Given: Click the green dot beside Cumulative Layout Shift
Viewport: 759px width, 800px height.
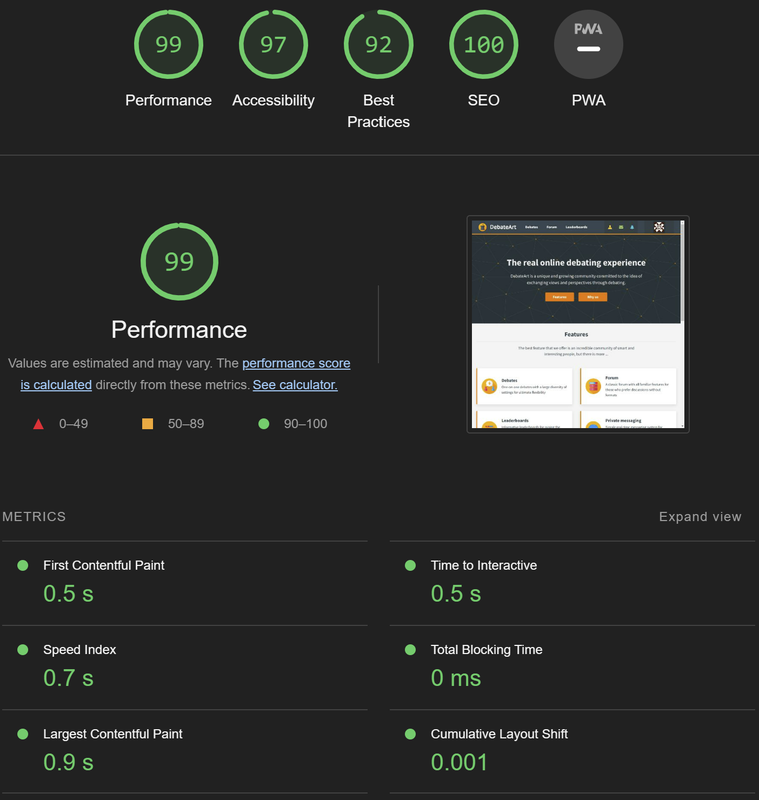Looking at the screenshot, I should [x=410, y=734].
